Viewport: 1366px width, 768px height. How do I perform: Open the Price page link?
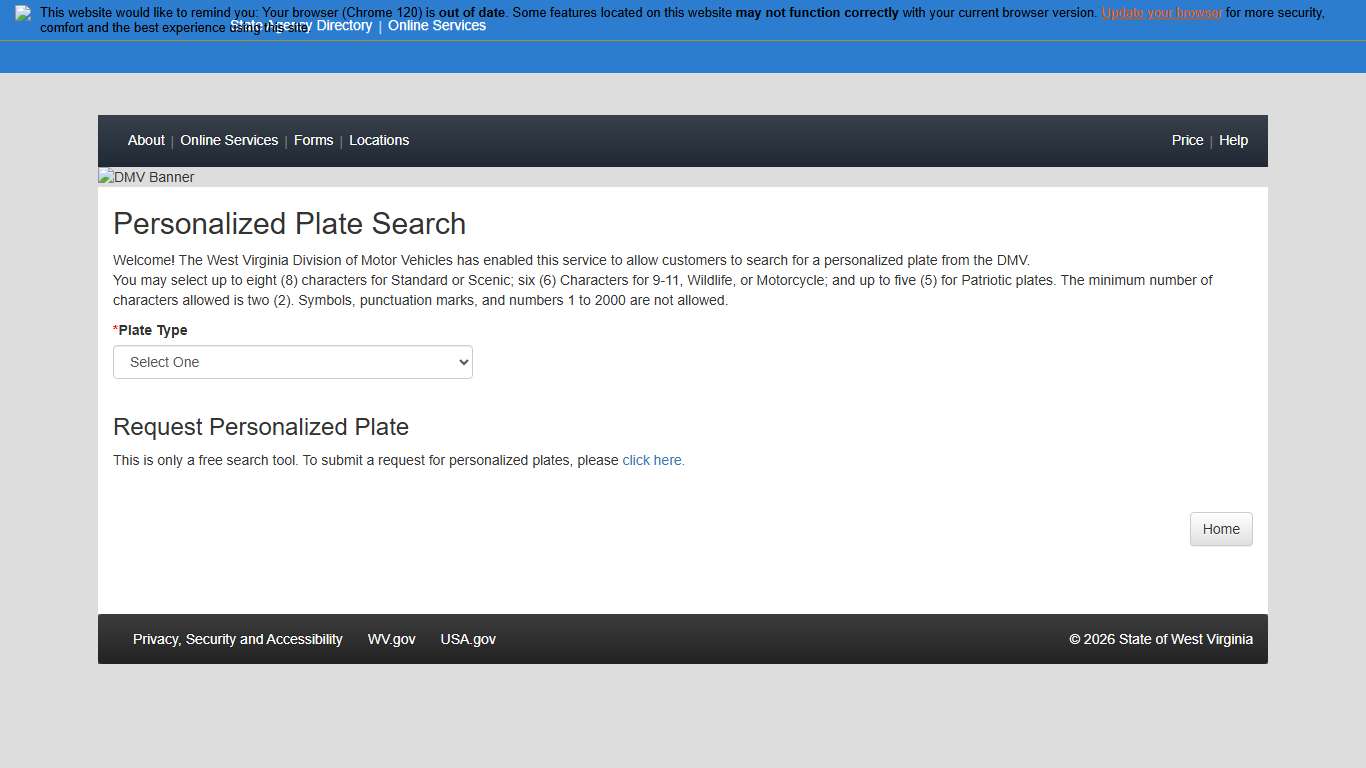tap(1187, 141)
